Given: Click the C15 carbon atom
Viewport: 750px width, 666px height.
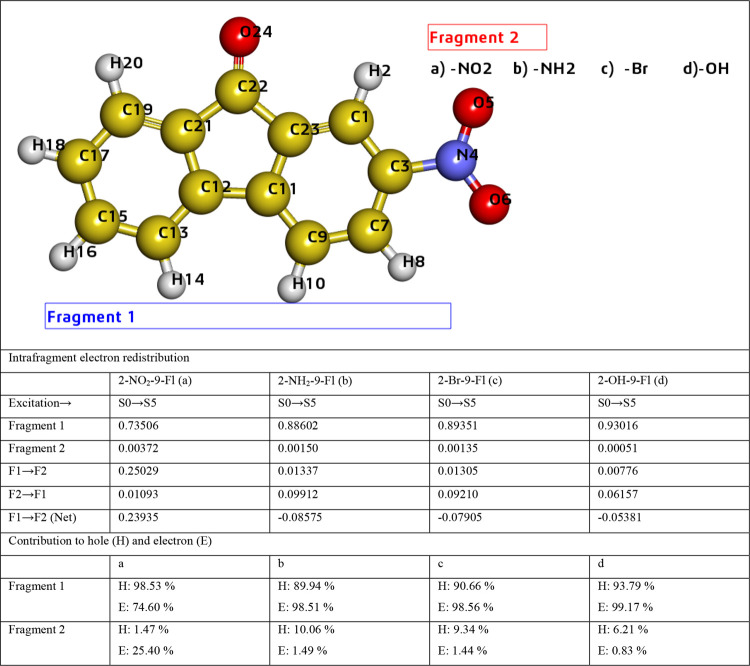Looking at the screenshot, I should click(x=97, y=222).
